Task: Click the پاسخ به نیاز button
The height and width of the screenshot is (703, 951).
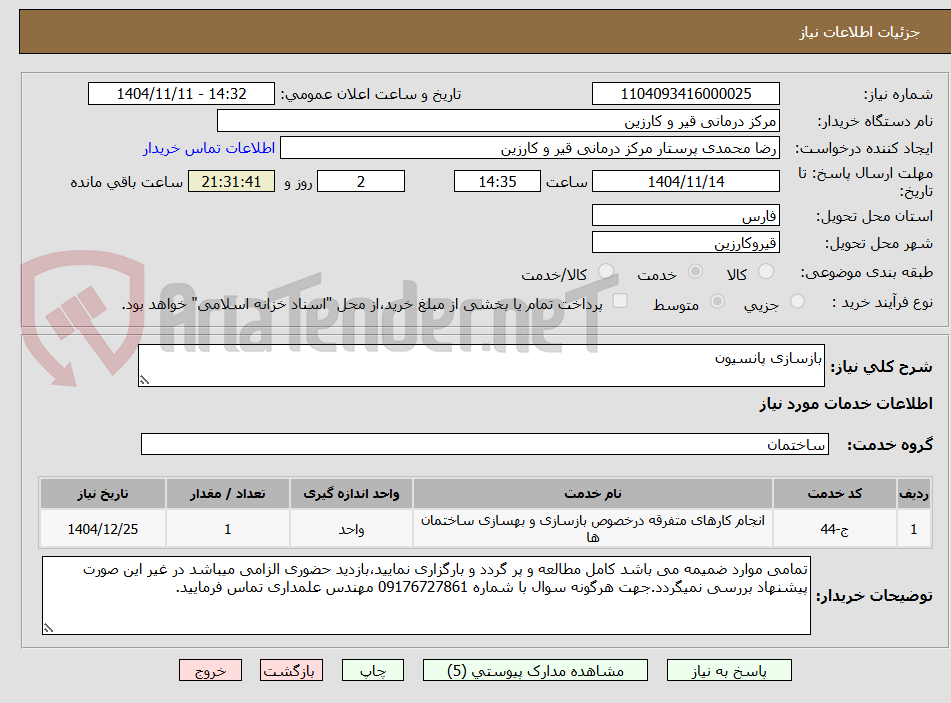Action: (729, 671)
